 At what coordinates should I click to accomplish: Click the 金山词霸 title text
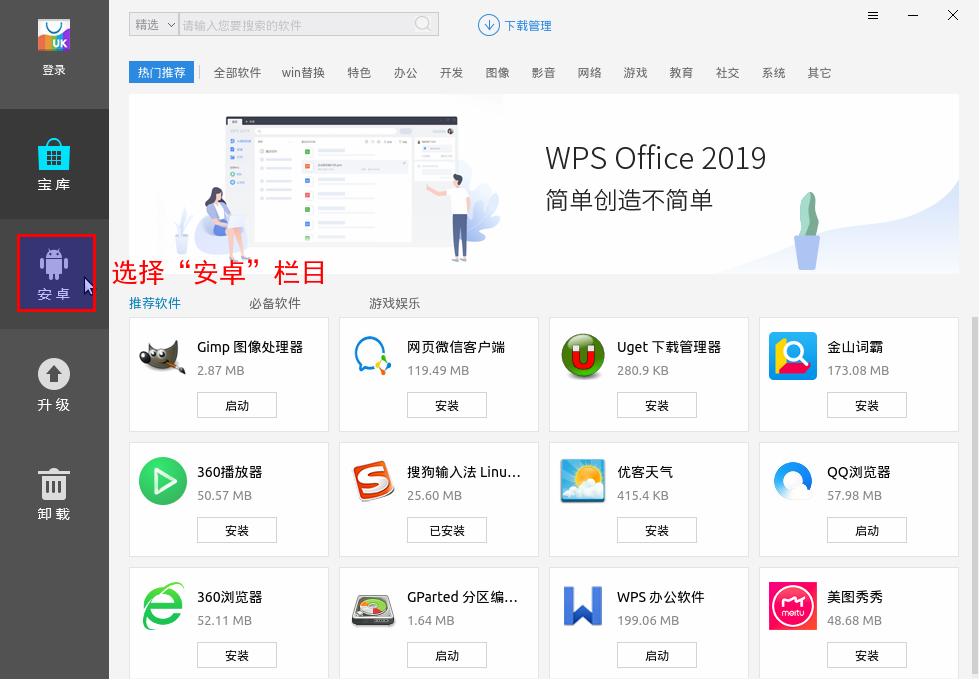855,347
